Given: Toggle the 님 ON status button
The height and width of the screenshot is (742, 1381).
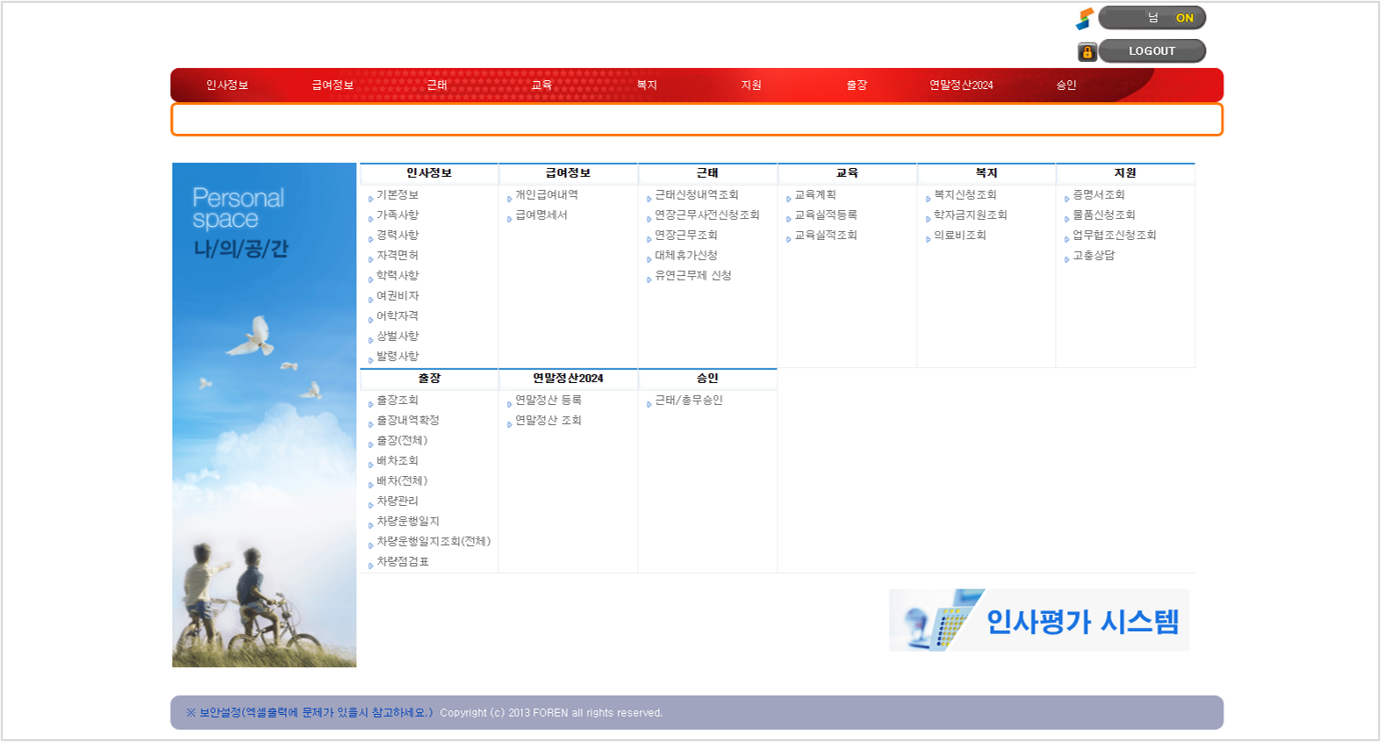Looking at the screenshot, I should [1151, 18].
